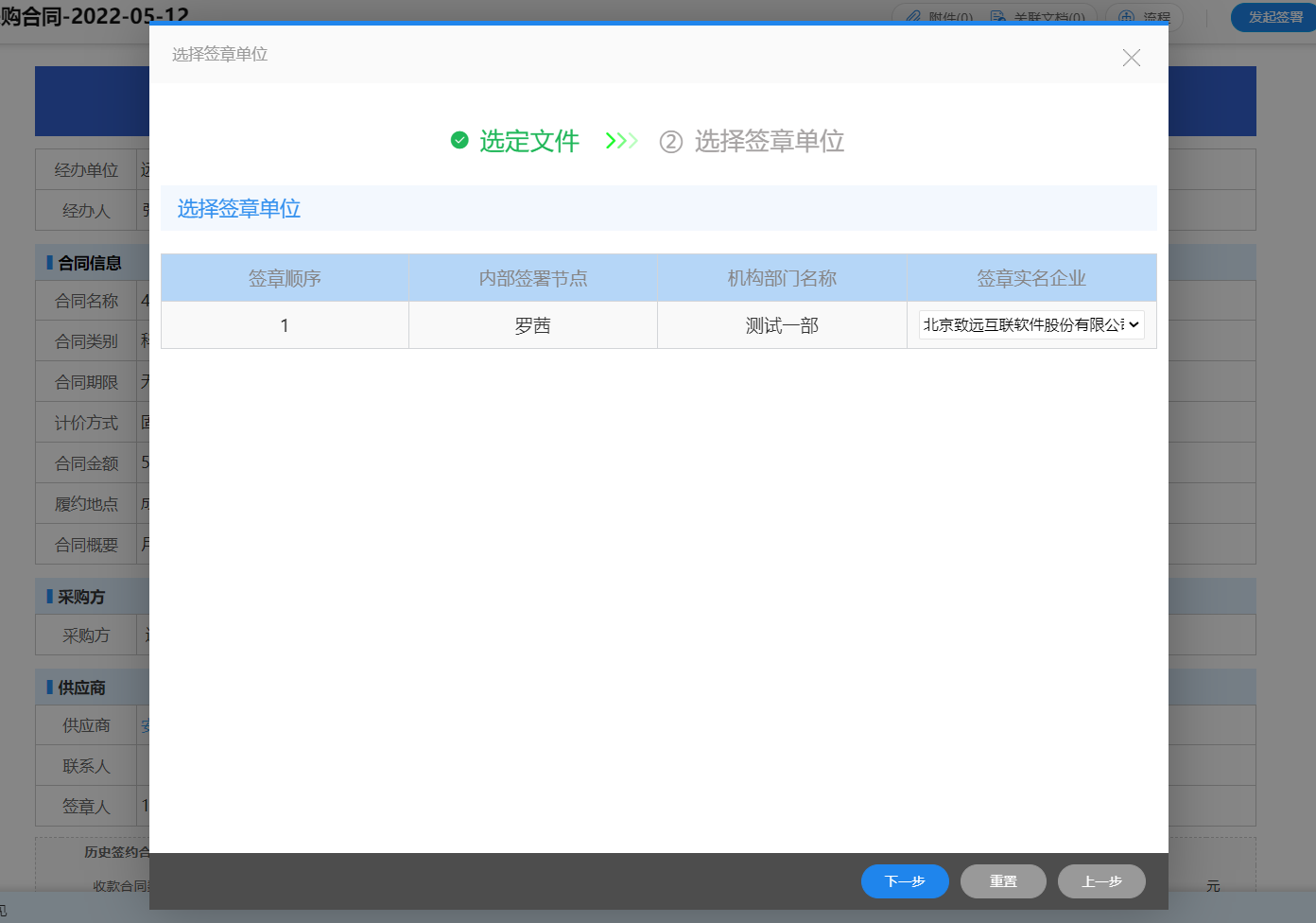Image resolution: width=1316 pixels, height=923 pixels.
Task: Click the 签章实名企业 column header
Action: pyautogui.click(x=1031, y=278)
